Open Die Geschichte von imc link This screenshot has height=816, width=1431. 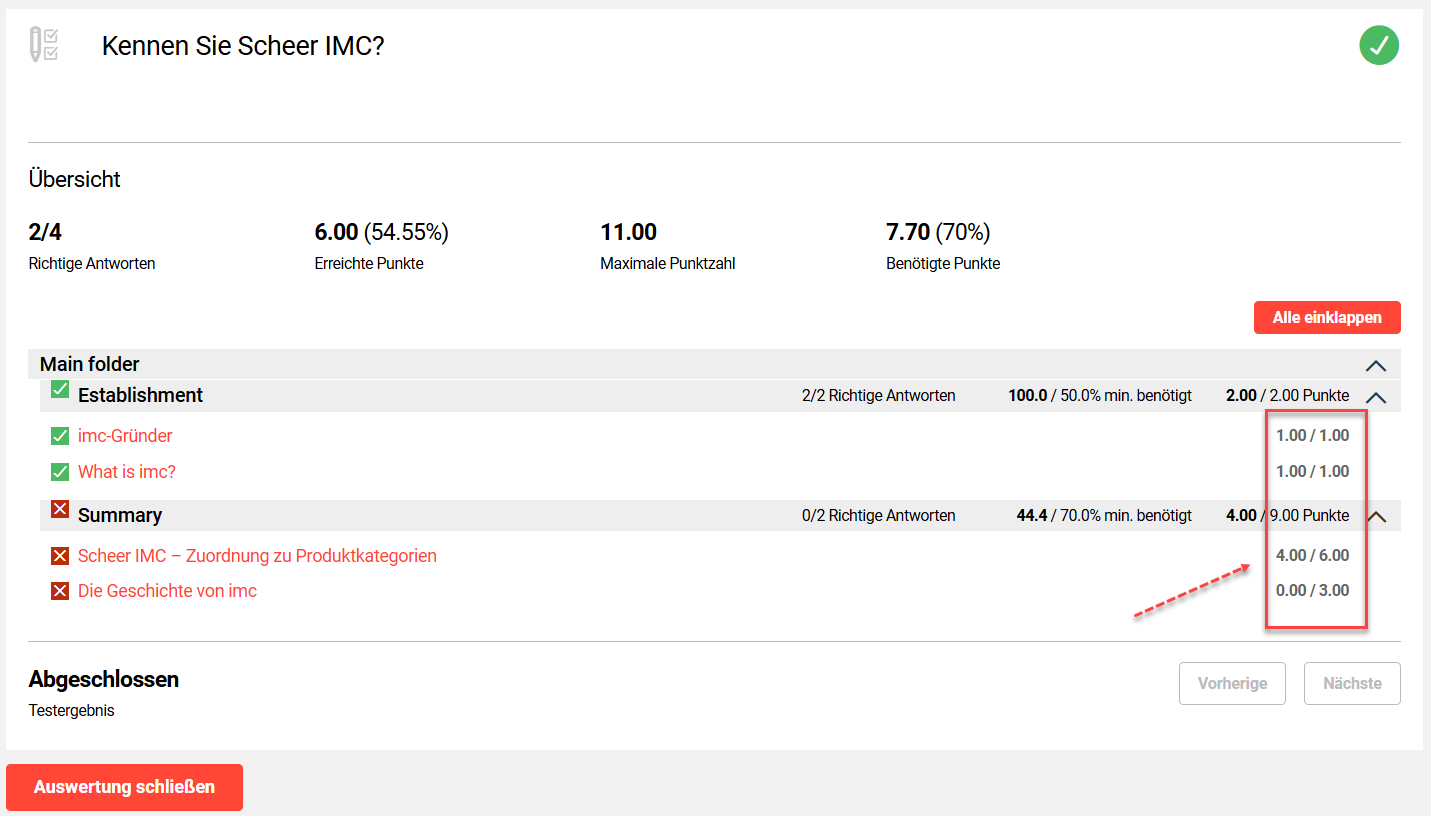click(x=167, y=591)
